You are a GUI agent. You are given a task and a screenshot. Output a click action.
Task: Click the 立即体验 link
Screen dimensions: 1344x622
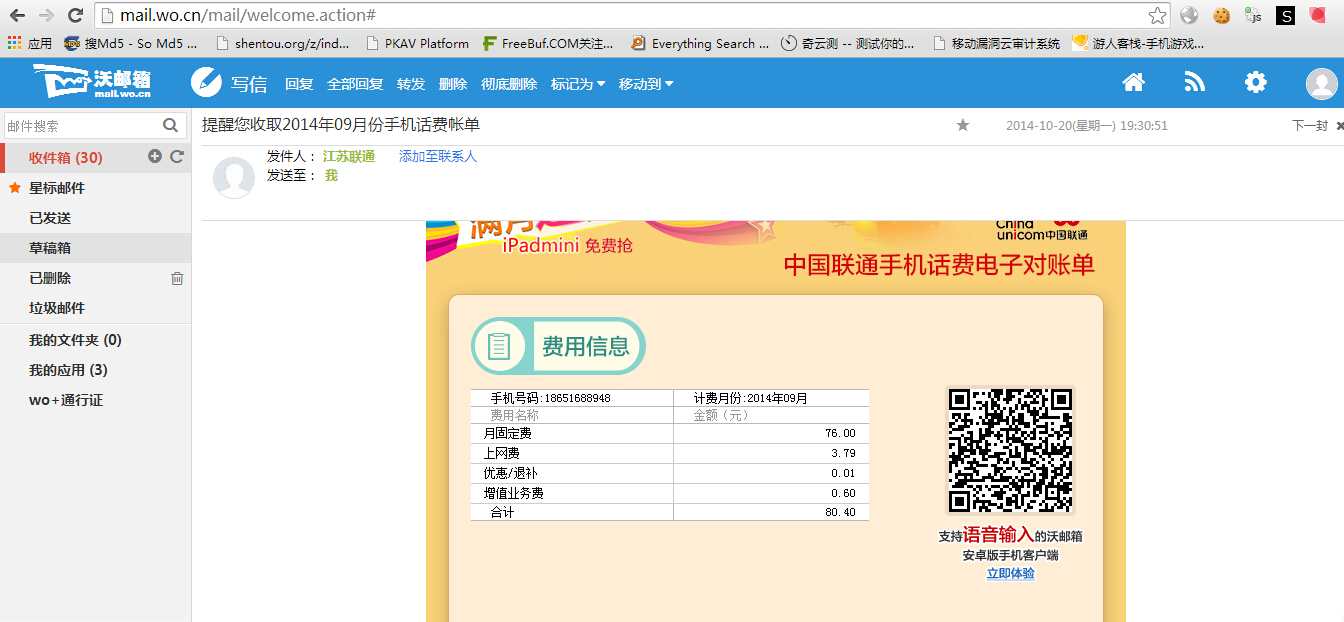coord(1011,574)
